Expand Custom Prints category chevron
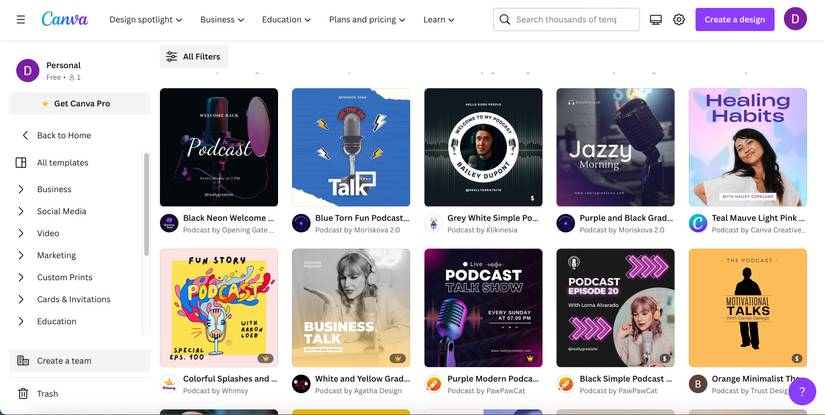Image resolution: width=825 pixels, height=415 pixels. tap(21, 277)
